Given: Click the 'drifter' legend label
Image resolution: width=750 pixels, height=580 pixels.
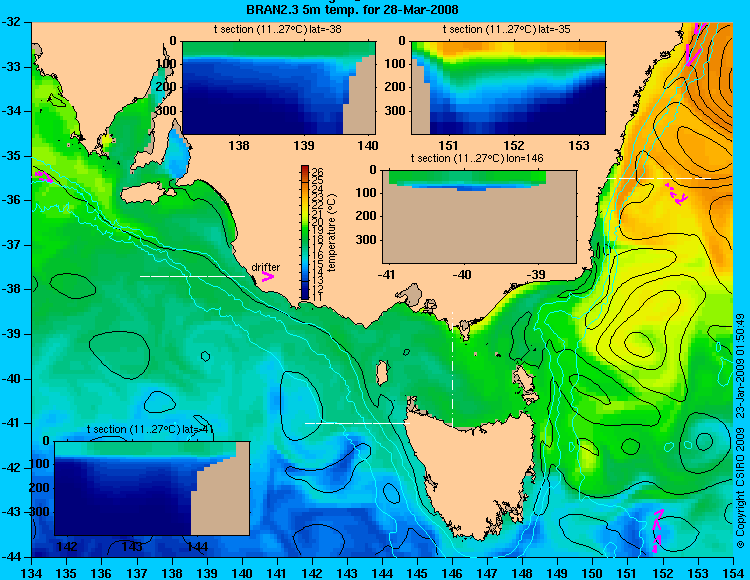Looking at the screenshot, I should click(266, 267).
